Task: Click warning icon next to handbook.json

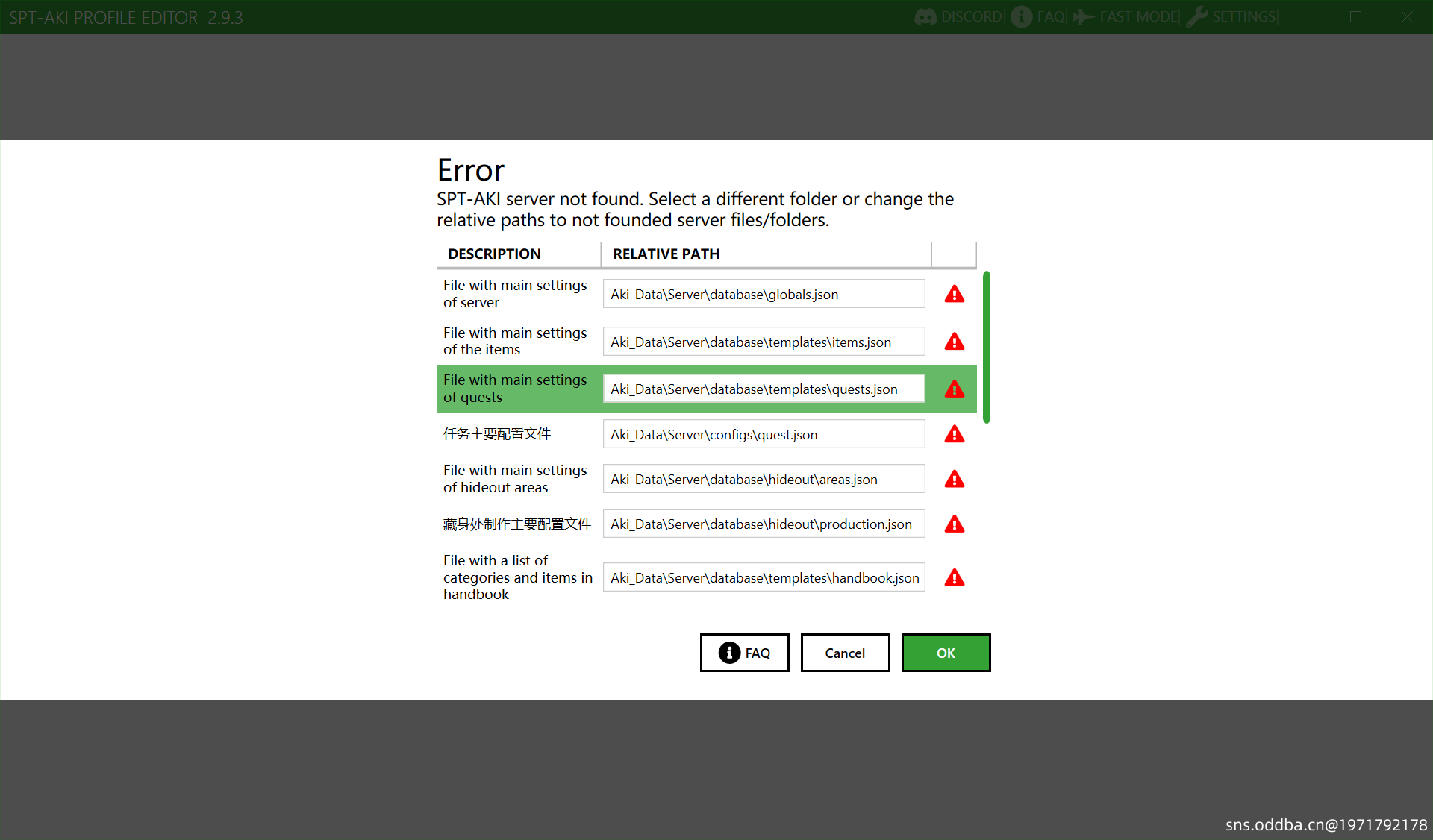Action: (x=954, y=577)
